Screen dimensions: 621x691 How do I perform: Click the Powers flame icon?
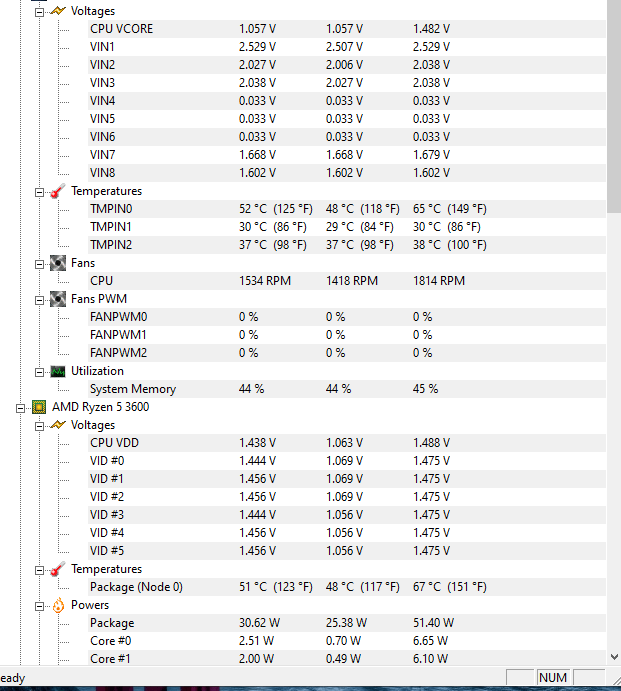click(58, 605)
